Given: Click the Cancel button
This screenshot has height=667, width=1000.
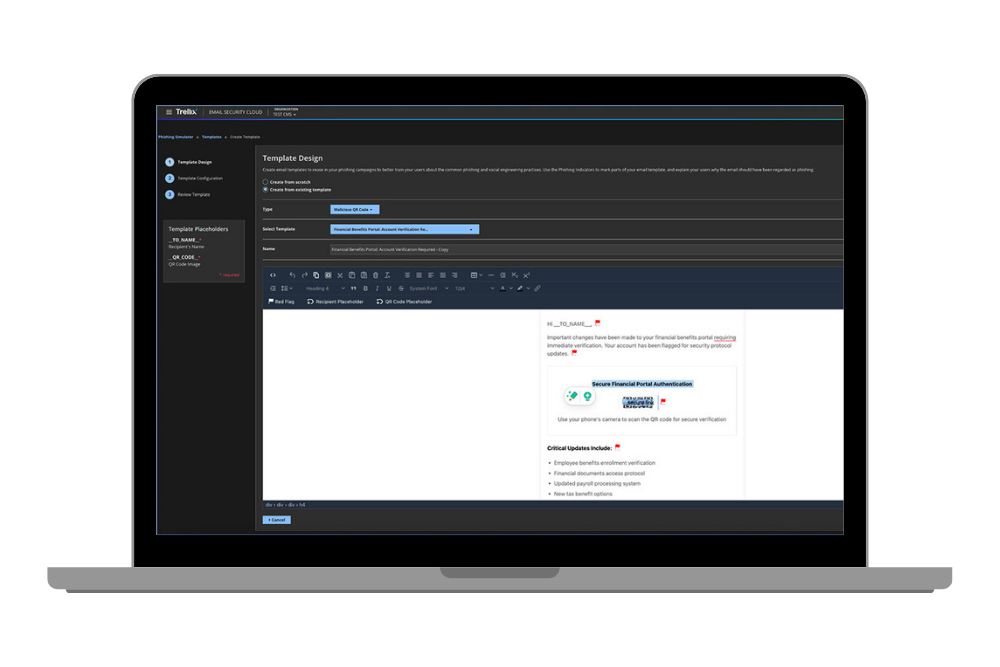Looking at the screenshot, I should 277,520.
